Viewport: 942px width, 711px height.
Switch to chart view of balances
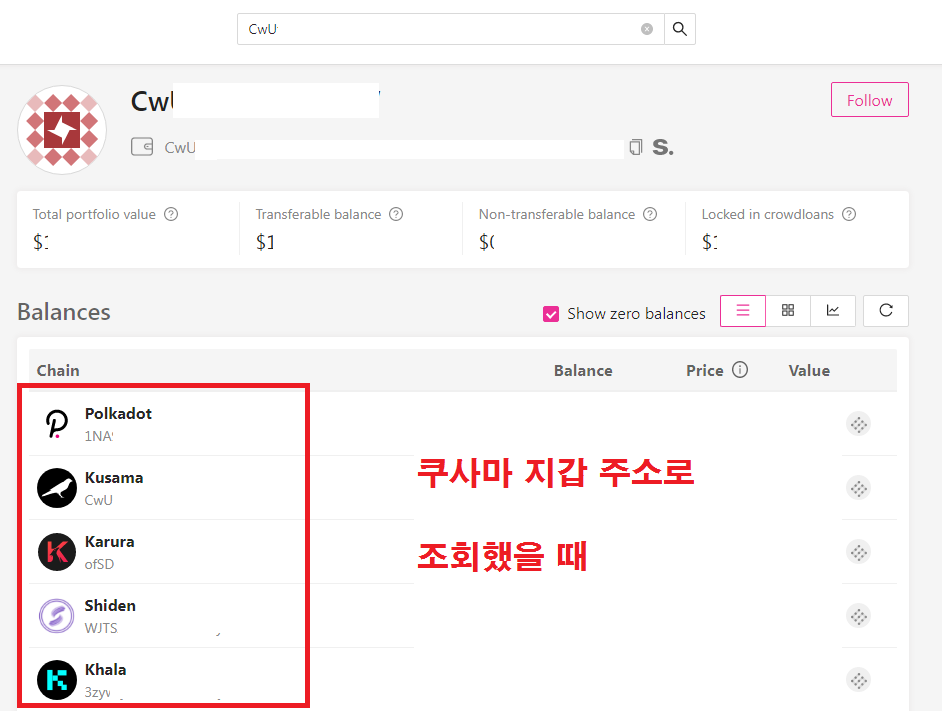pos(833,311)
